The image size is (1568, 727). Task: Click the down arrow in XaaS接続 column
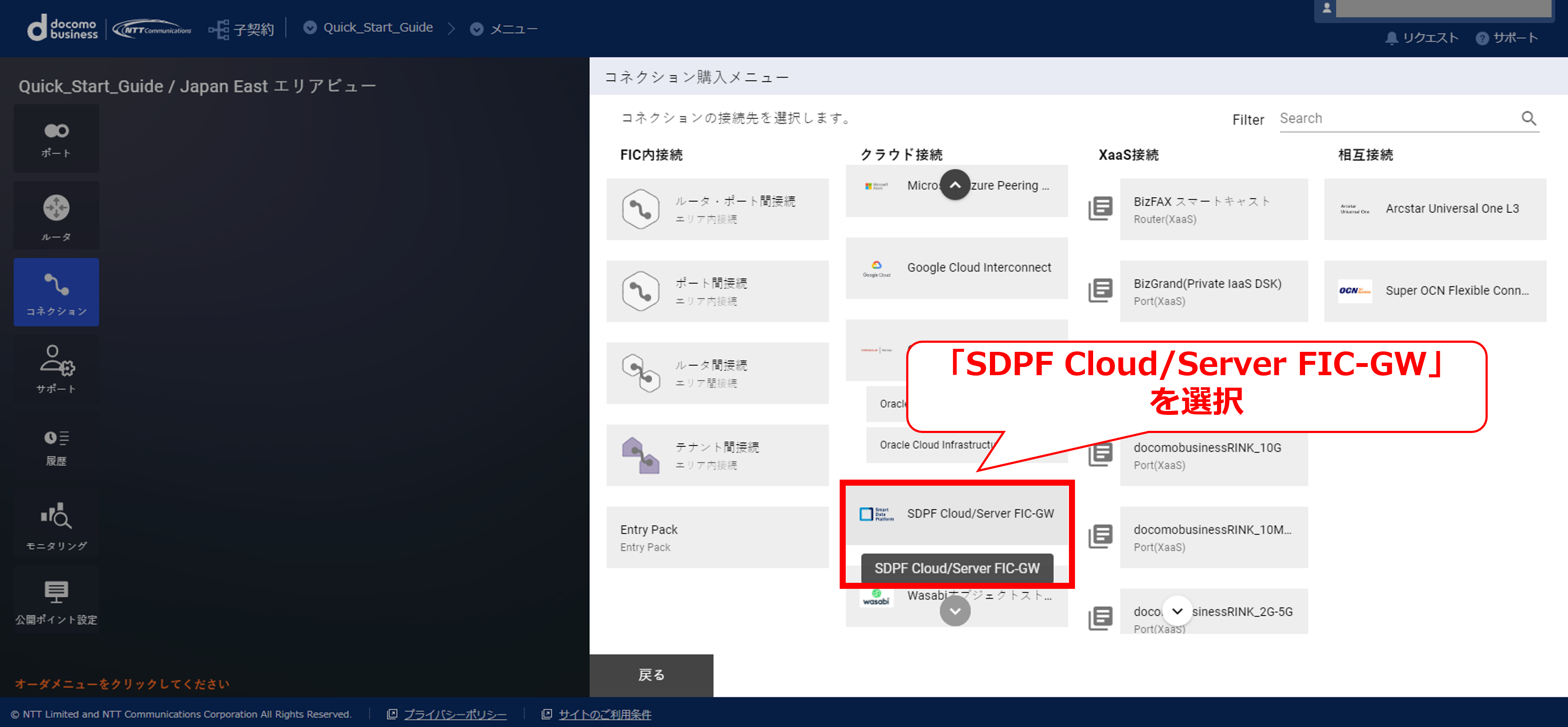pos(1177,611)
